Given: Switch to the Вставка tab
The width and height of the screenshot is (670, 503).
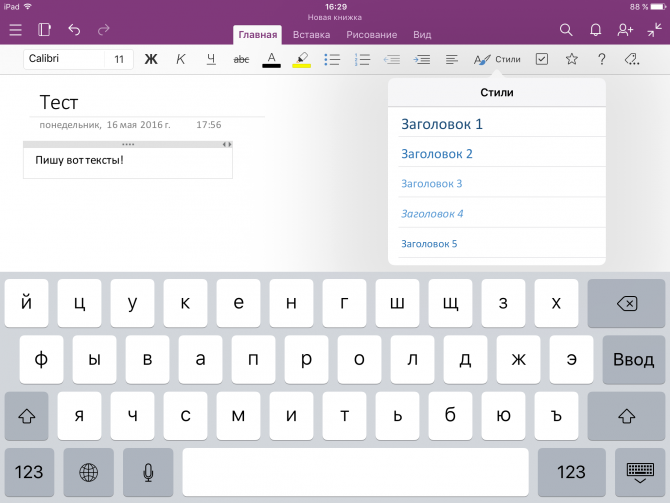Looking at the screenshot, I should (311, 35).
